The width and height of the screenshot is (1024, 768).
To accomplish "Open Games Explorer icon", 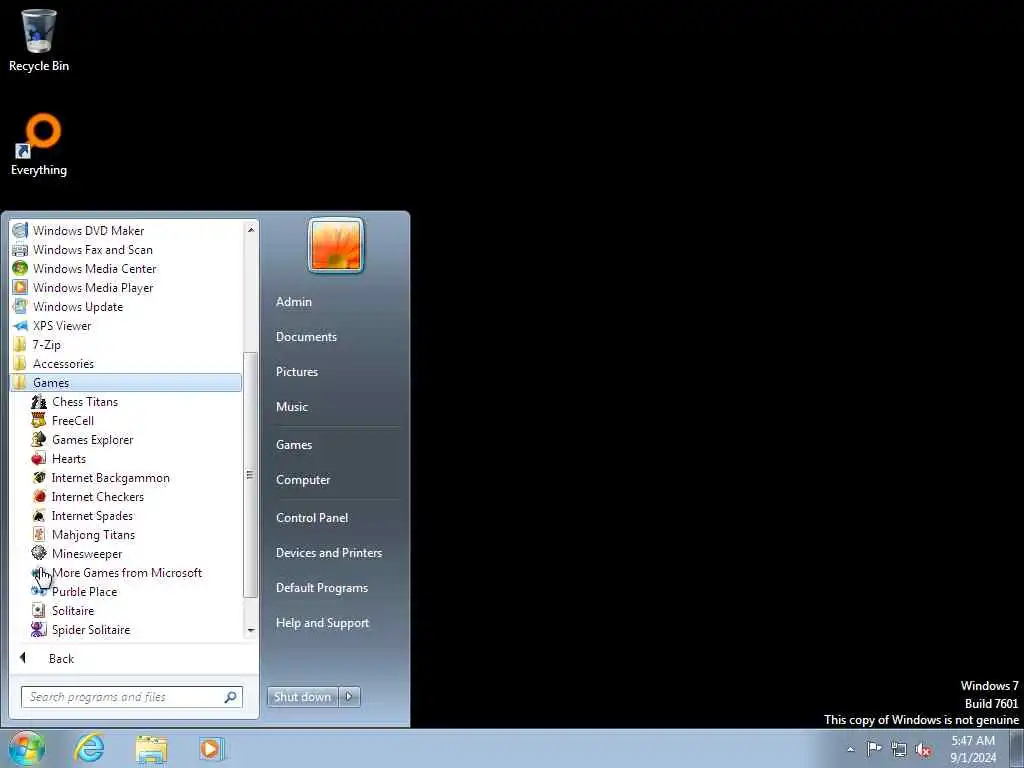I will coord(39,440).
